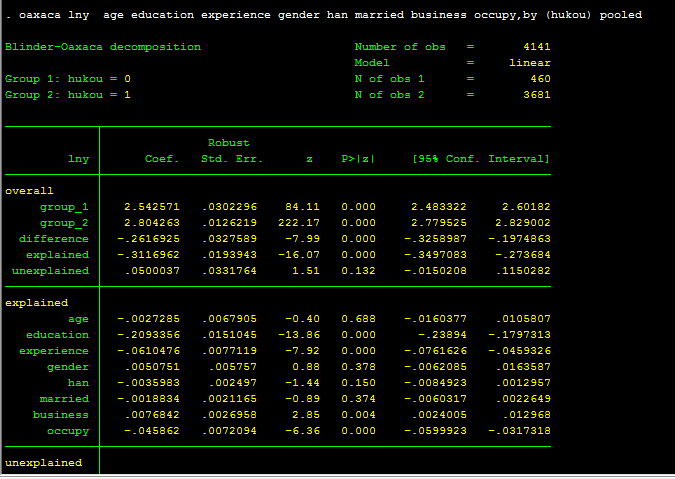Click group_1 coefficient 2.542571

[152, 207]
